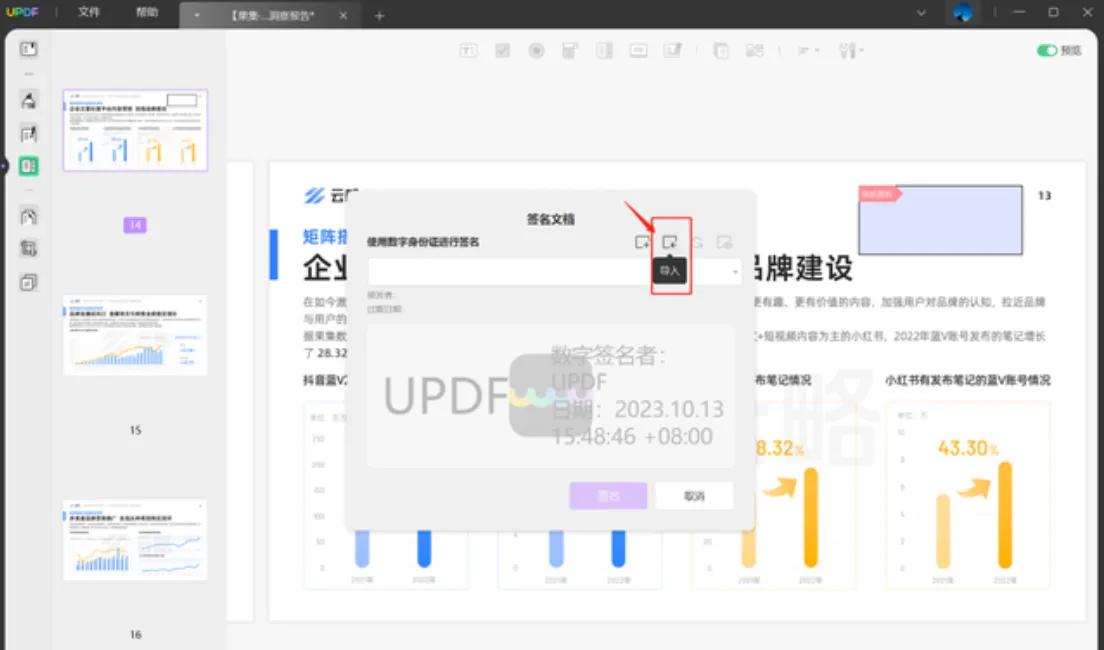The image size is (1104, 650).
Task: Select the radio button form tool
Action: pyautogui.click(x=537, y=51)
